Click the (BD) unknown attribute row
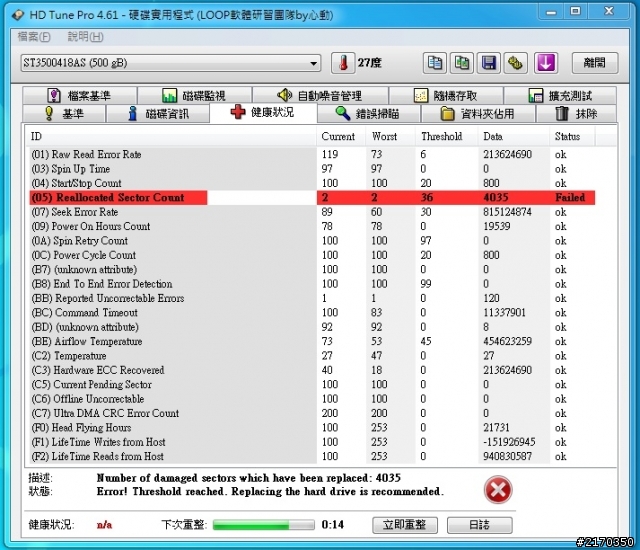This screenshot has height=550, width=640. (x=312, y=327)
